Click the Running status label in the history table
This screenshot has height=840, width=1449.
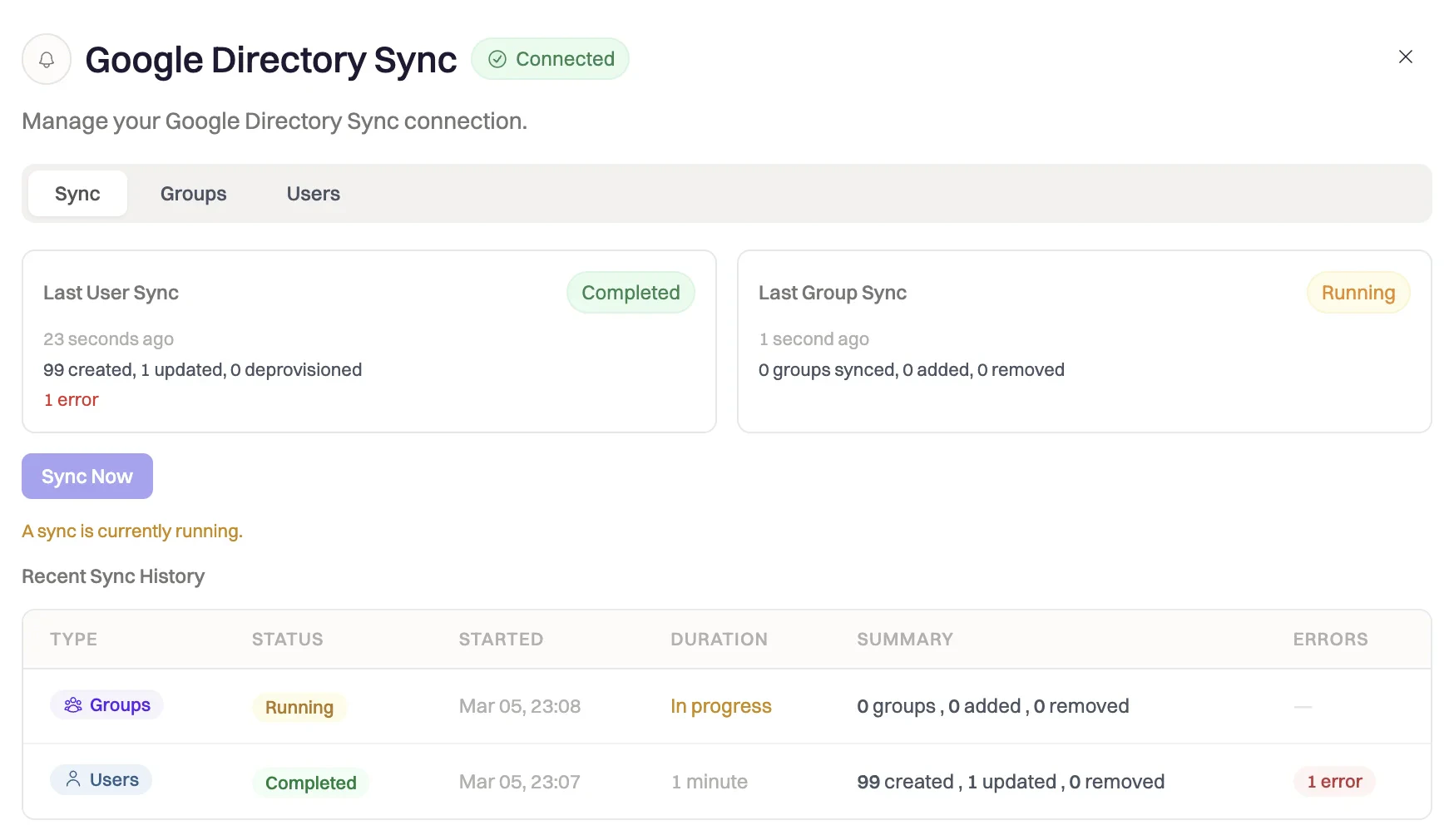(299, 707)
